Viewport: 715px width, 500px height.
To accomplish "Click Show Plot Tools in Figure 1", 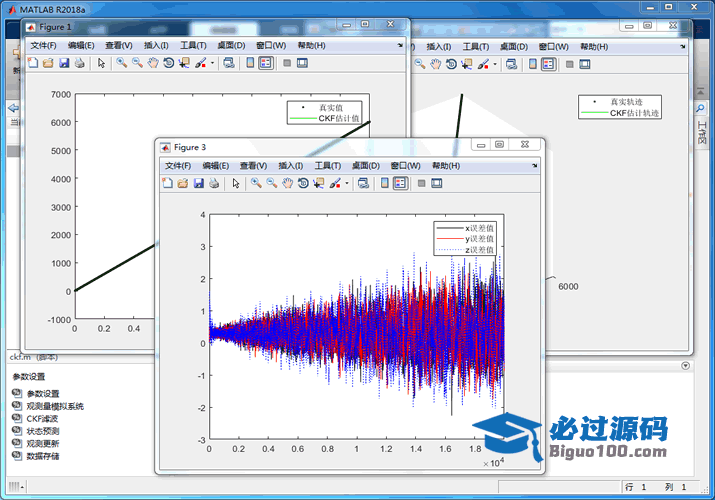I will [302, 63].
